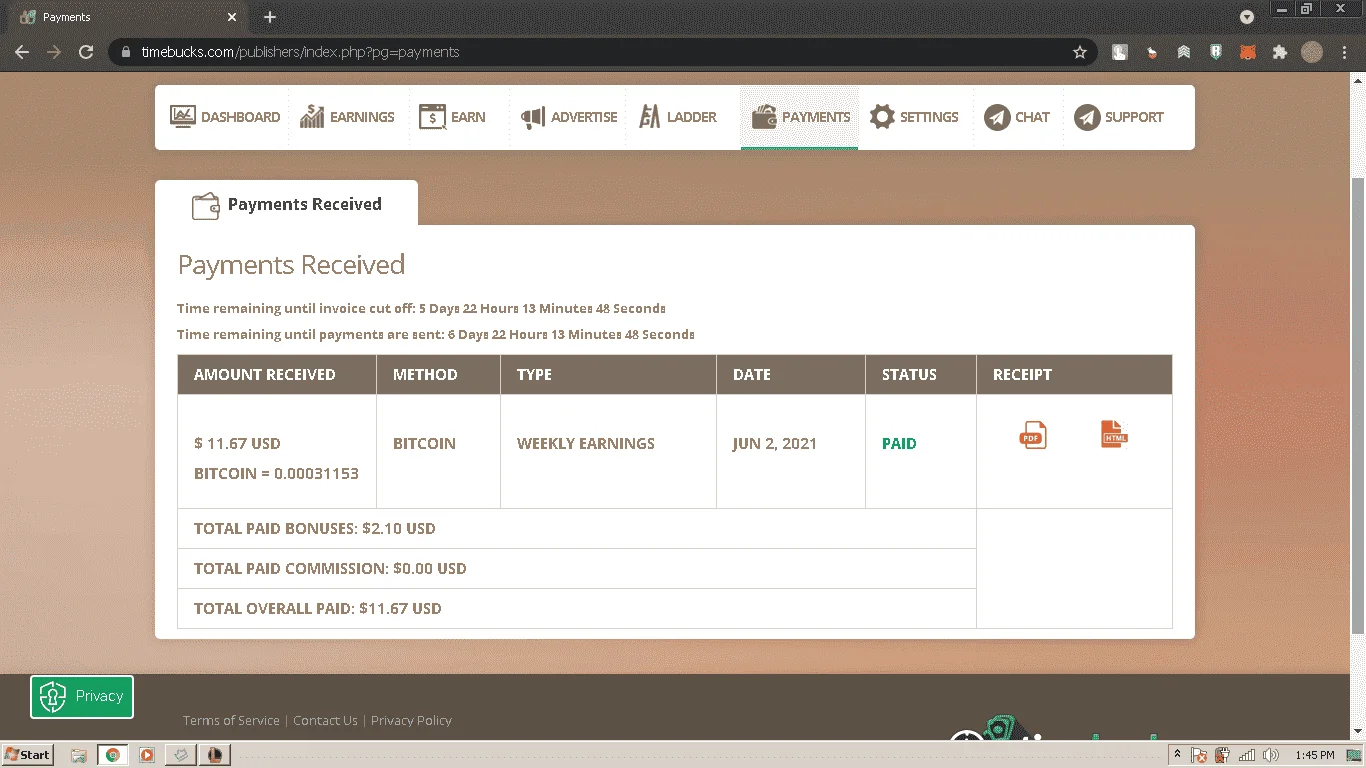
Task: Open the flask extension icon
Action: (1152, 52)
